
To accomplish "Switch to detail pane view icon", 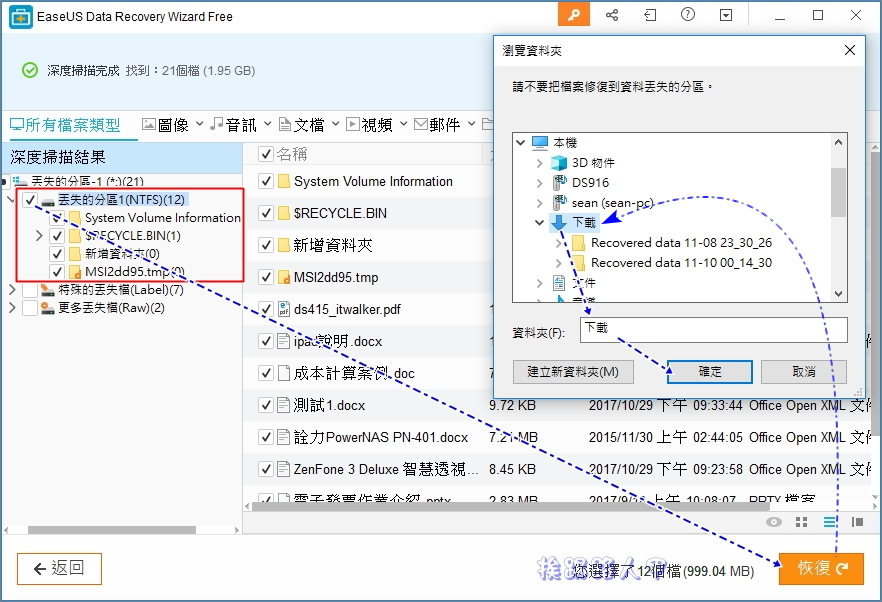I will [x=857, y=522].
